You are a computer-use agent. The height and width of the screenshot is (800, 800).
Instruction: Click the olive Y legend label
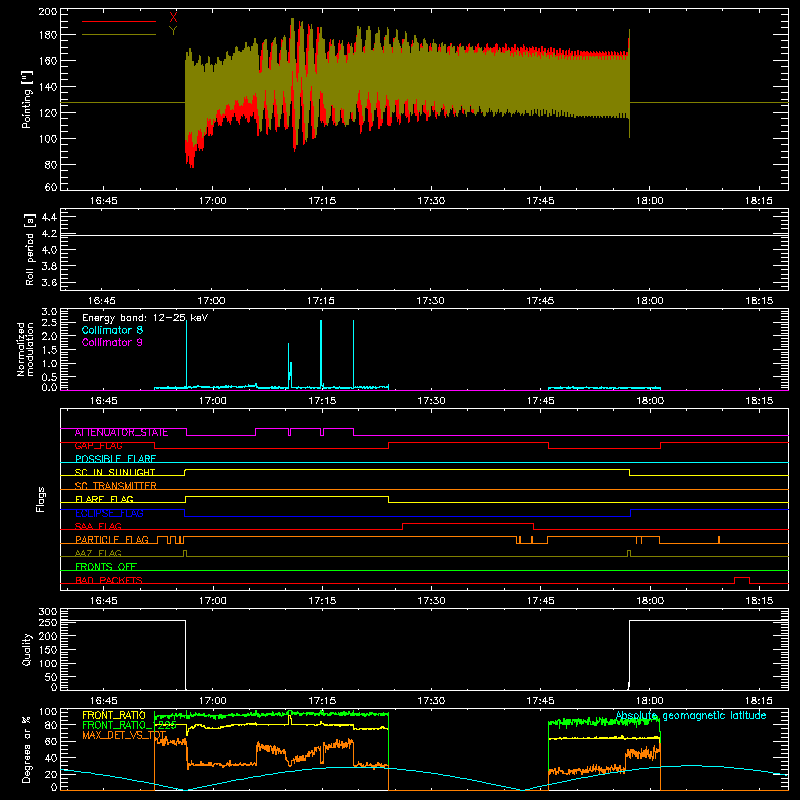pyautogui.click(x=173, y=31)
